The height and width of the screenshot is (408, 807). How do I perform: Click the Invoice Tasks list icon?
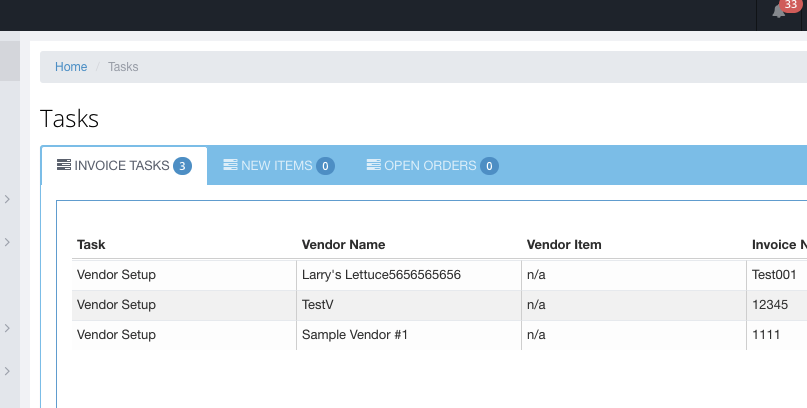[x=64, y=165]
